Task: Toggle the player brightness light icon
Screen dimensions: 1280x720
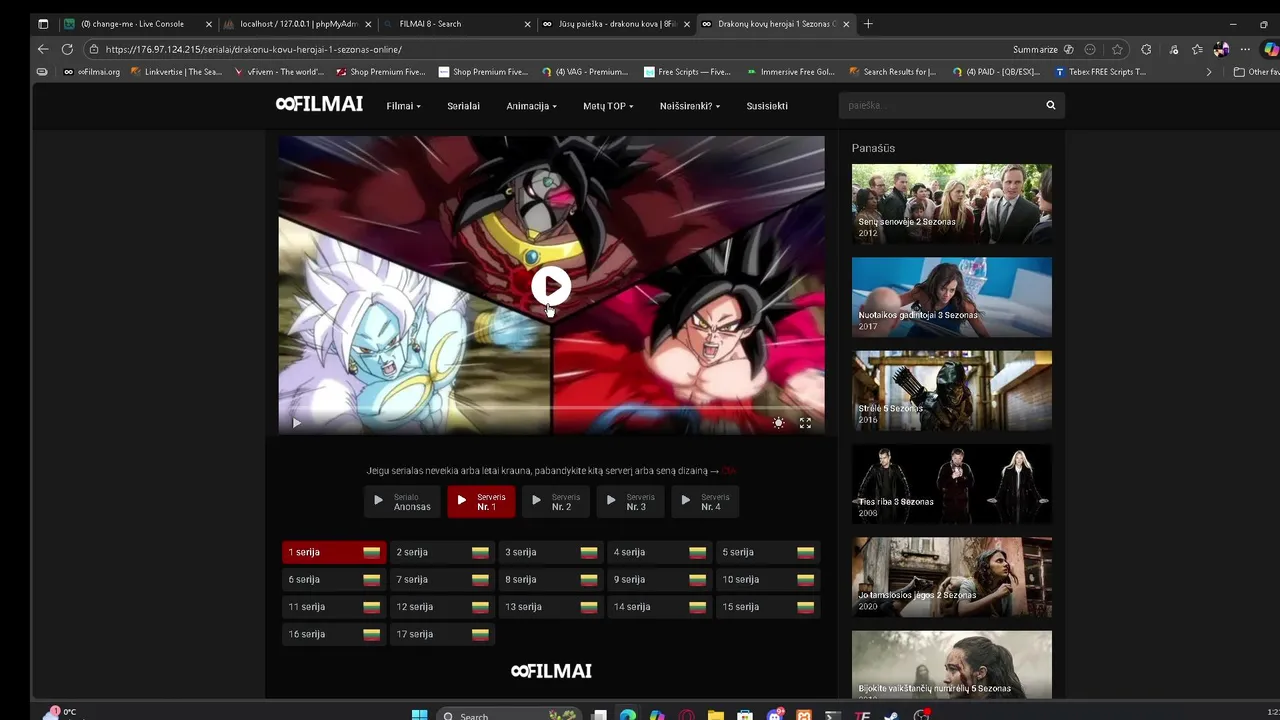Action: [x=778, y=423]
